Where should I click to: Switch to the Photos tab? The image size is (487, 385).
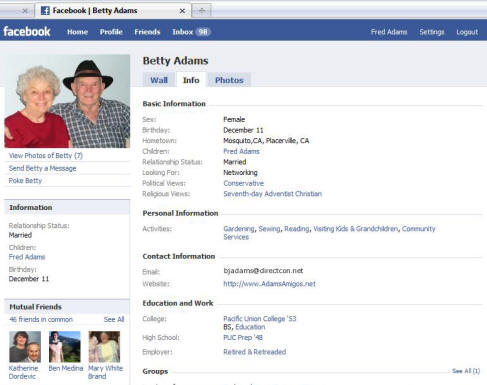(229, 80)
